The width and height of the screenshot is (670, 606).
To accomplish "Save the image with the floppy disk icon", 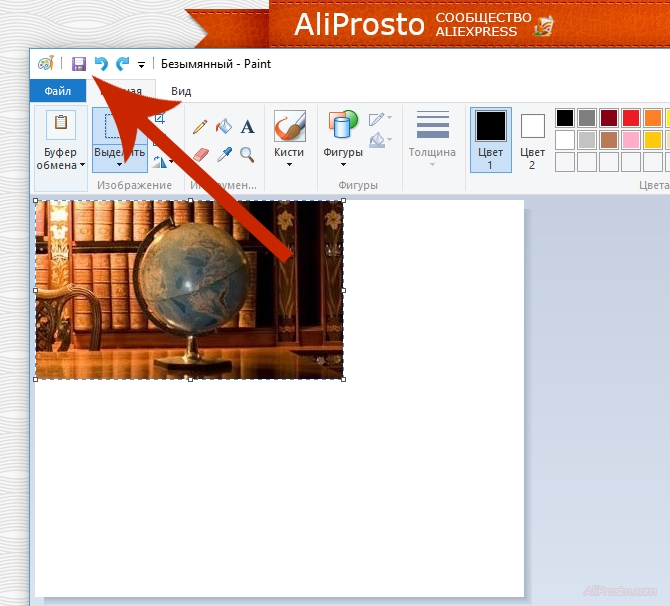I will pos(79,64).
